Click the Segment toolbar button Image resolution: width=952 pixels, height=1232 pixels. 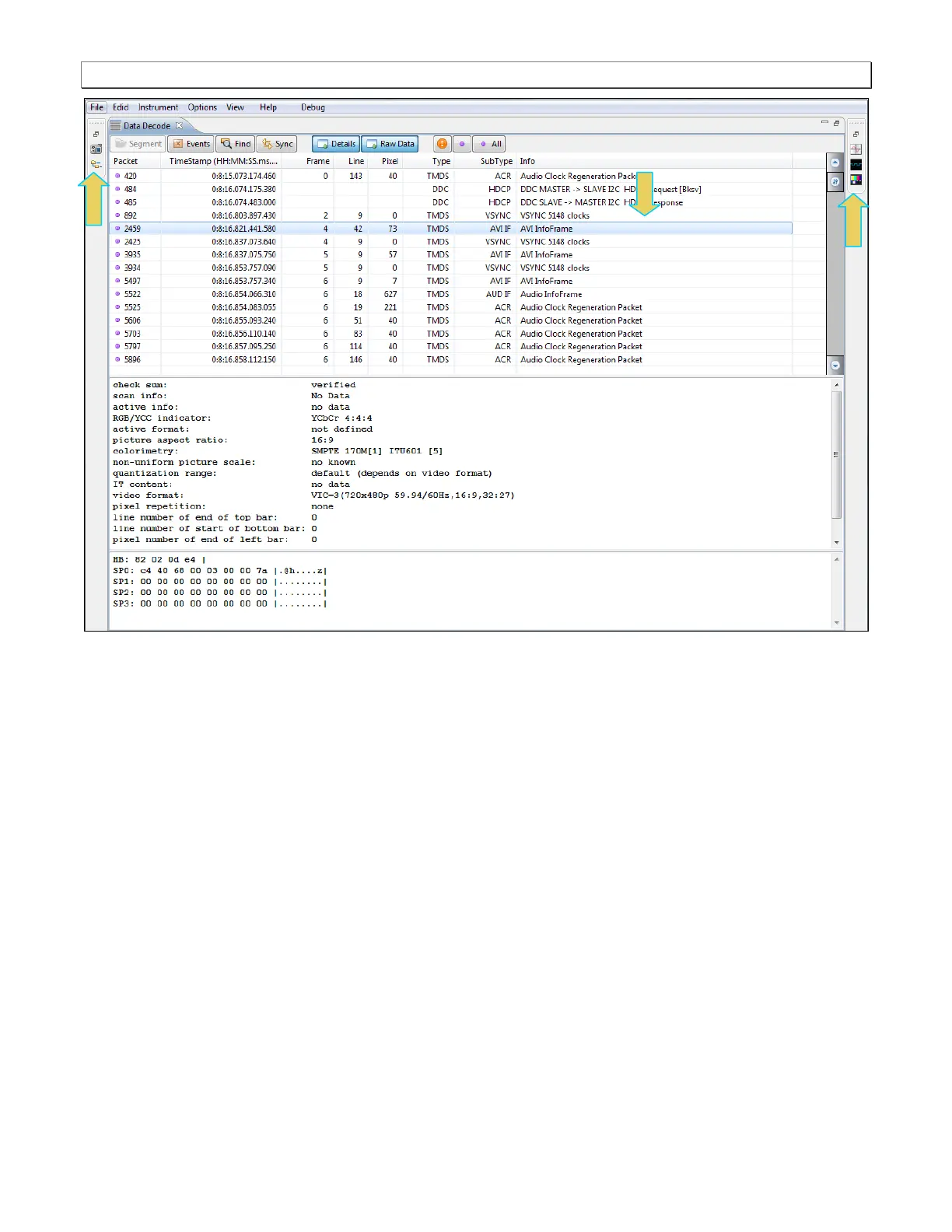point(138,144)
